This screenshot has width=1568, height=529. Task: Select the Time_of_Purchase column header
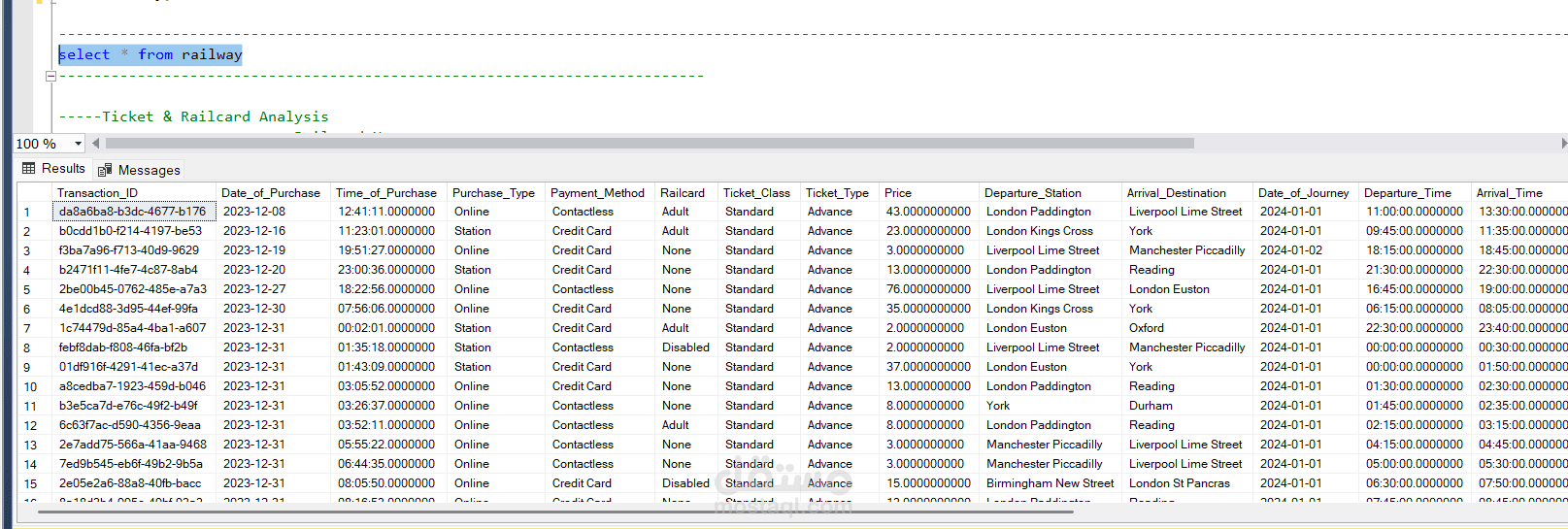[x=388, y=193]
